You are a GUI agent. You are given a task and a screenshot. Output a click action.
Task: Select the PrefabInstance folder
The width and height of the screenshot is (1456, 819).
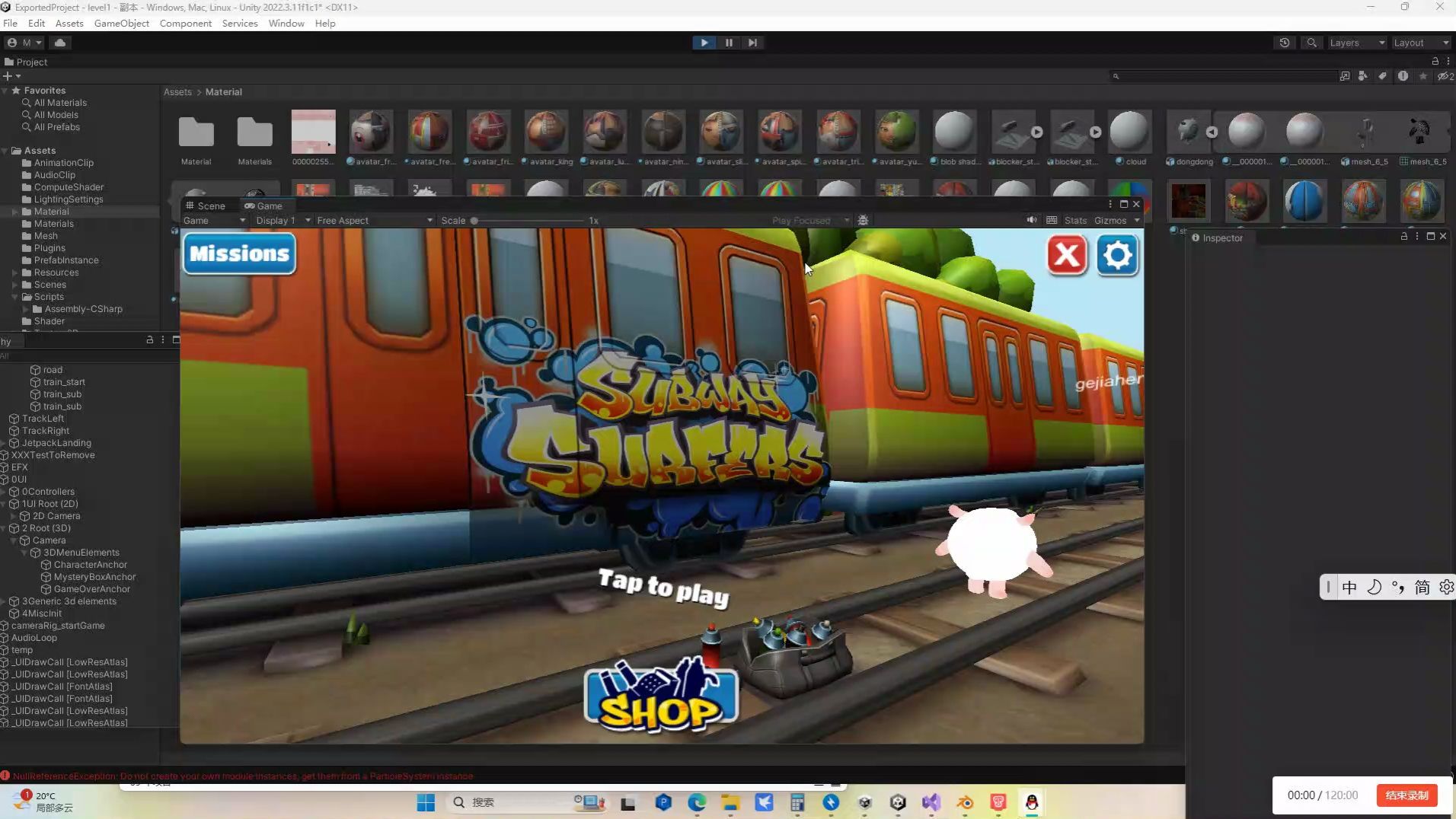point(65,260)
